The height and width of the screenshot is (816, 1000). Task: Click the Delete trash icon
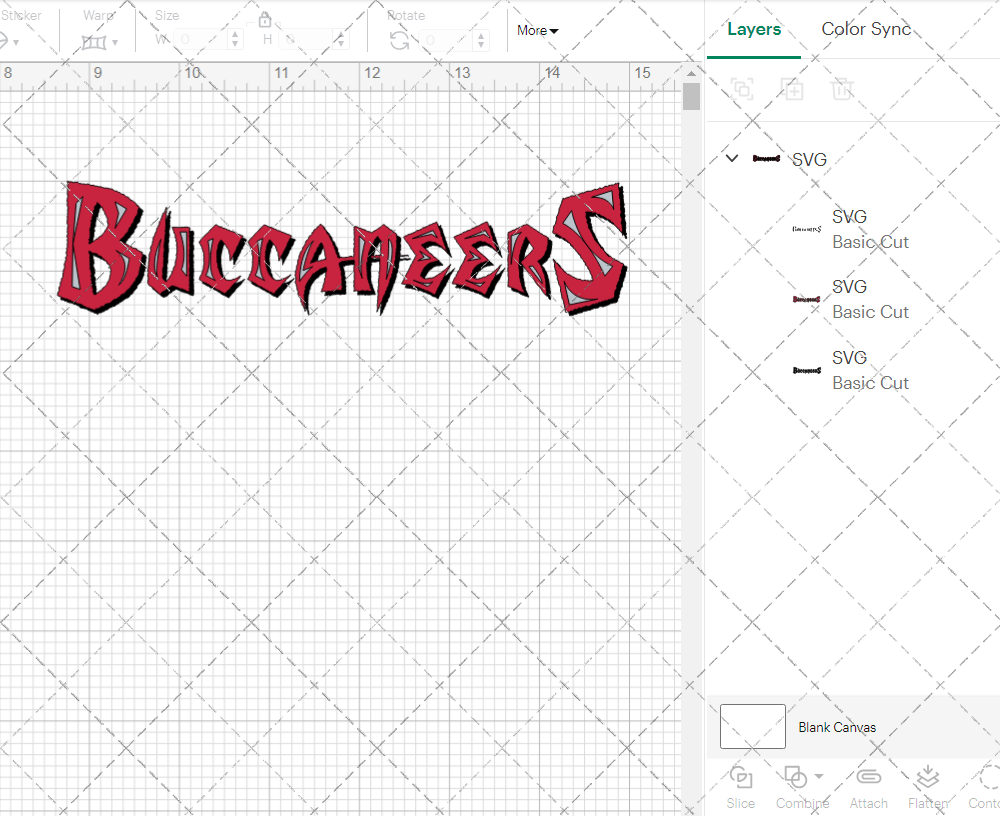[x=842, y=89]
